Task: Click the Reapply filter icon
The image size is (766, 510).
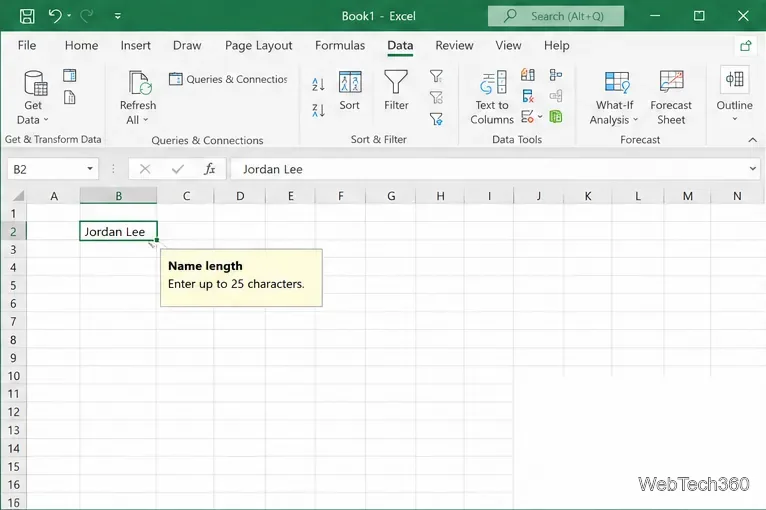Action: [436, 97]
